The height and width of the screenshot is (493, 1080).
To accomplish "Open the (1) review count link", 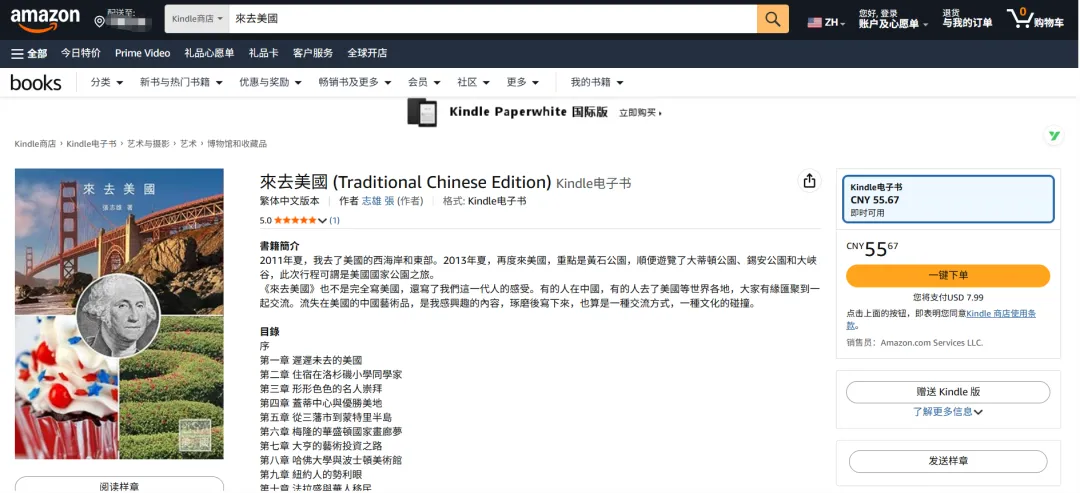I will [x=335, y=220].
